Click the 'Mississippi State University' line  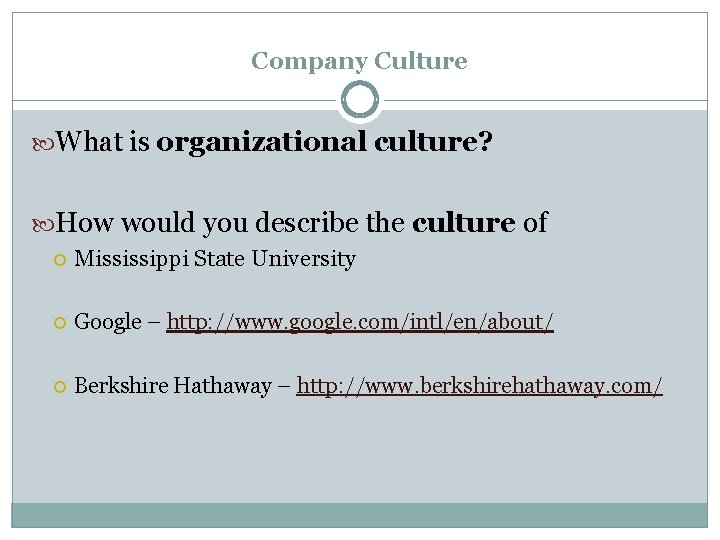point(215,259)
